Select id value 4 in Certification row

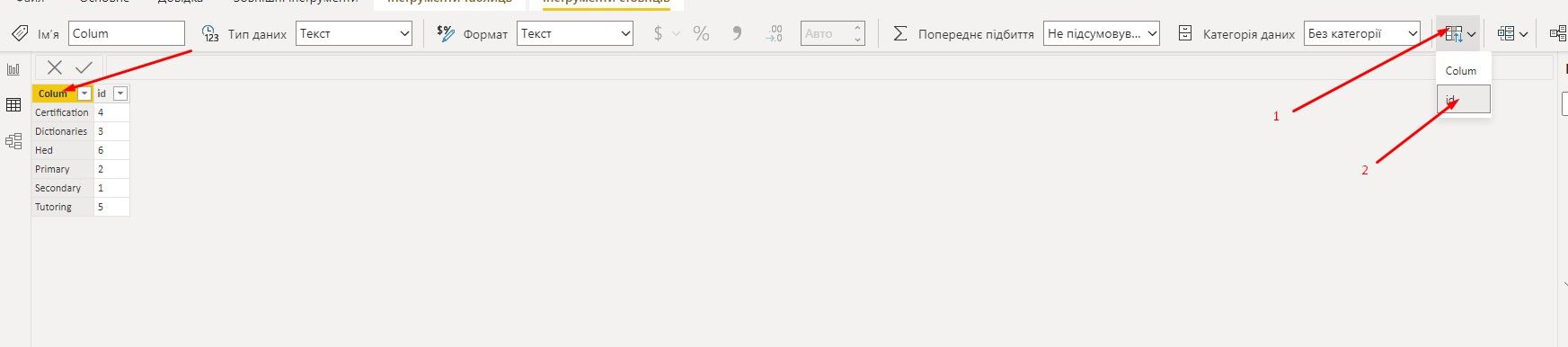pyautogui.click(x=111, y=112)
